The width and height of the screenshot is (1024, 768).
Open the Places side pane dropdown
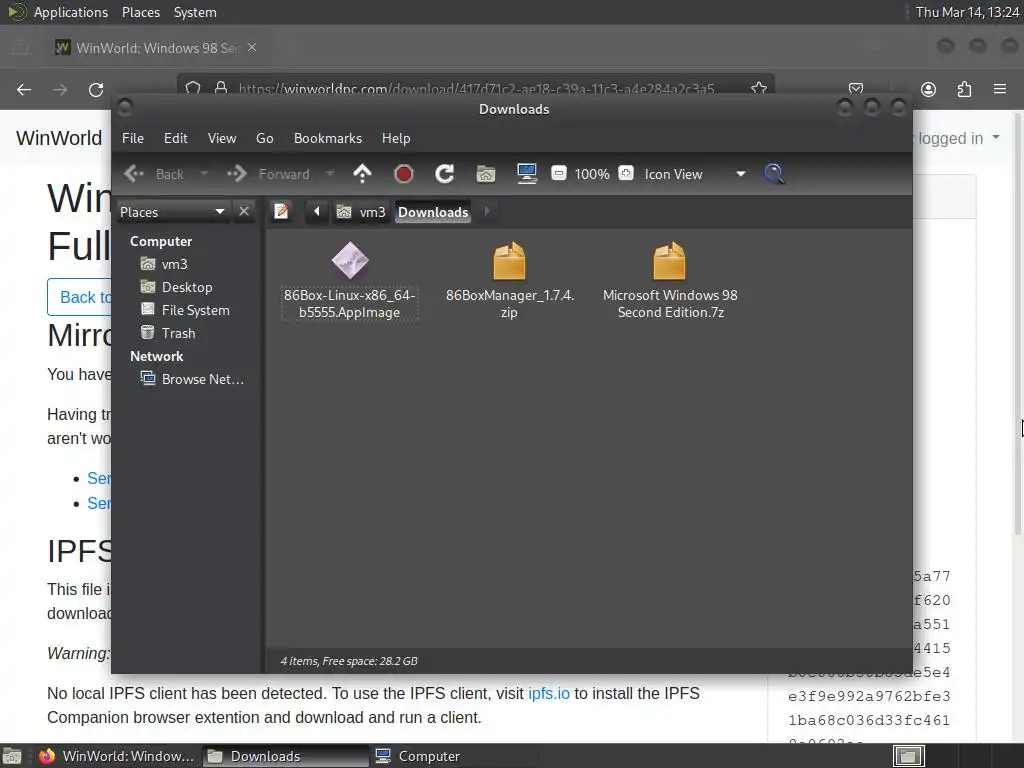[172, 212]
